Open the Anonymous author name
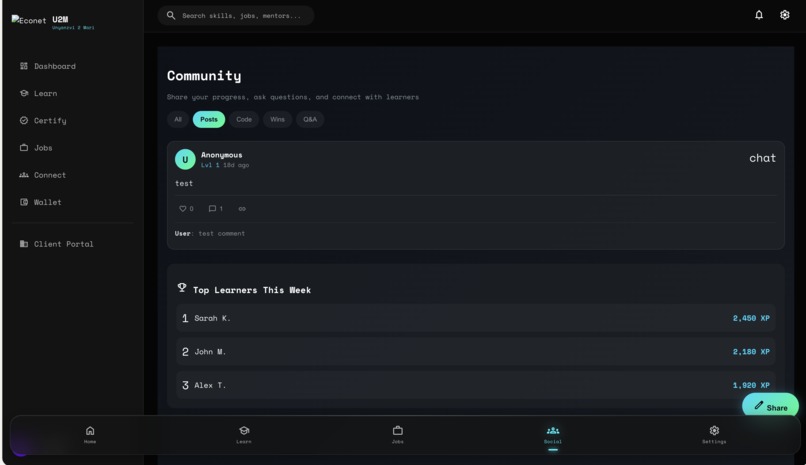This screenshot has width=806, height=465. [x=222, y=155]
